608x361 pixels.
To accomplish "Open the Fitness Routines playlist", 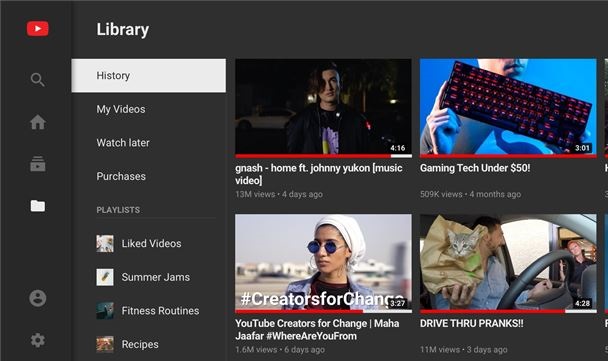I will coord(160,311).
